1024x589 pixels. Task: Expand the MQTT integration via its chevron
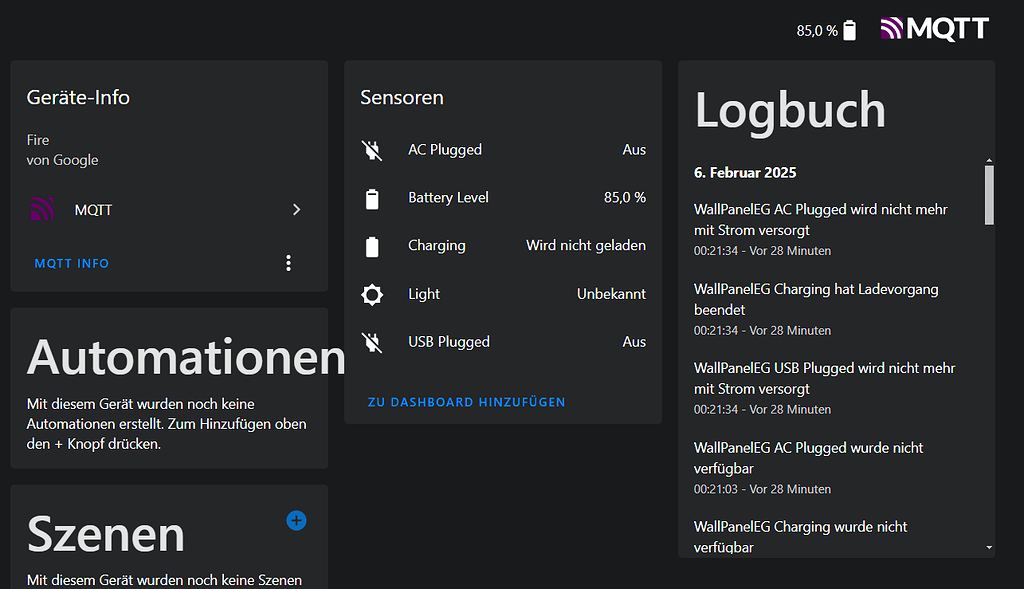(296, 209)
